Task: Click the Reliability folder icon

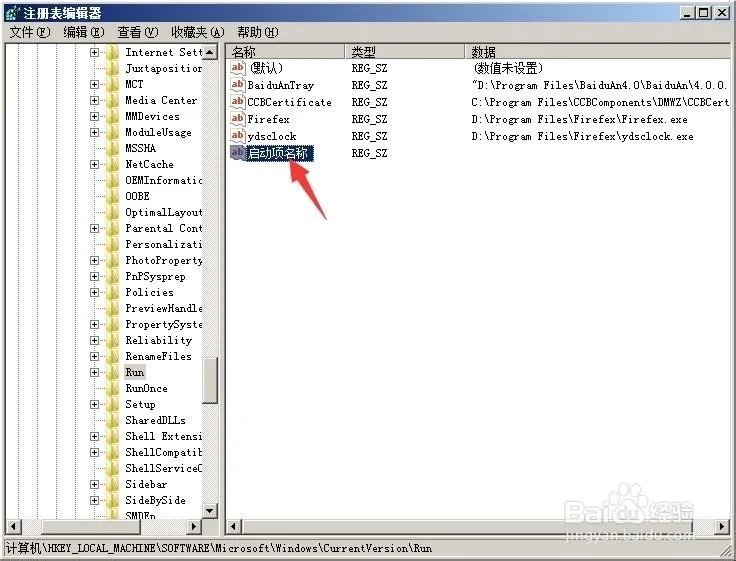Action: (113, 340)
